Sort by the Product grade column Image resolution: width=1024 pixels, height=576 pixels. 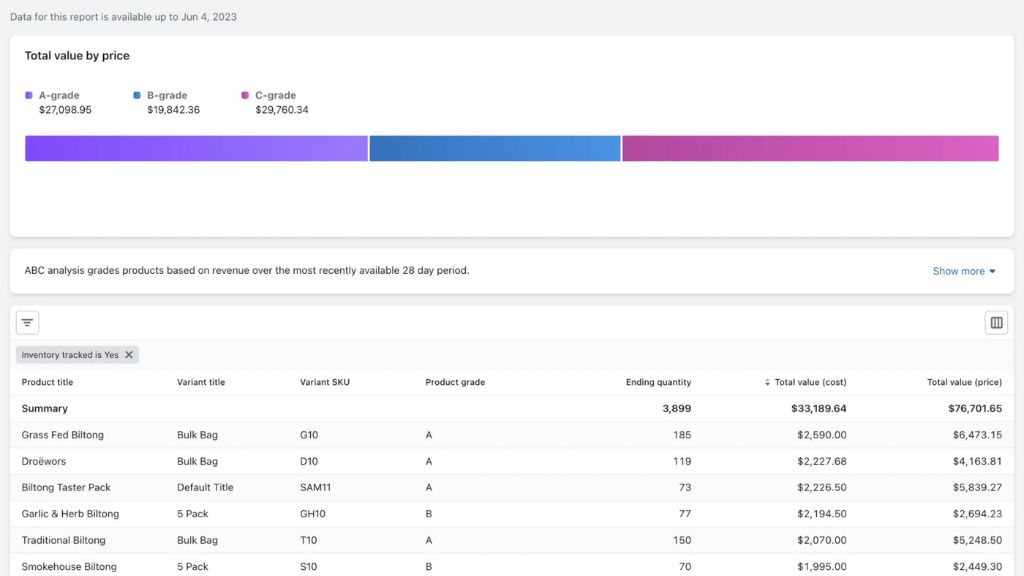(x=454, y=382)
